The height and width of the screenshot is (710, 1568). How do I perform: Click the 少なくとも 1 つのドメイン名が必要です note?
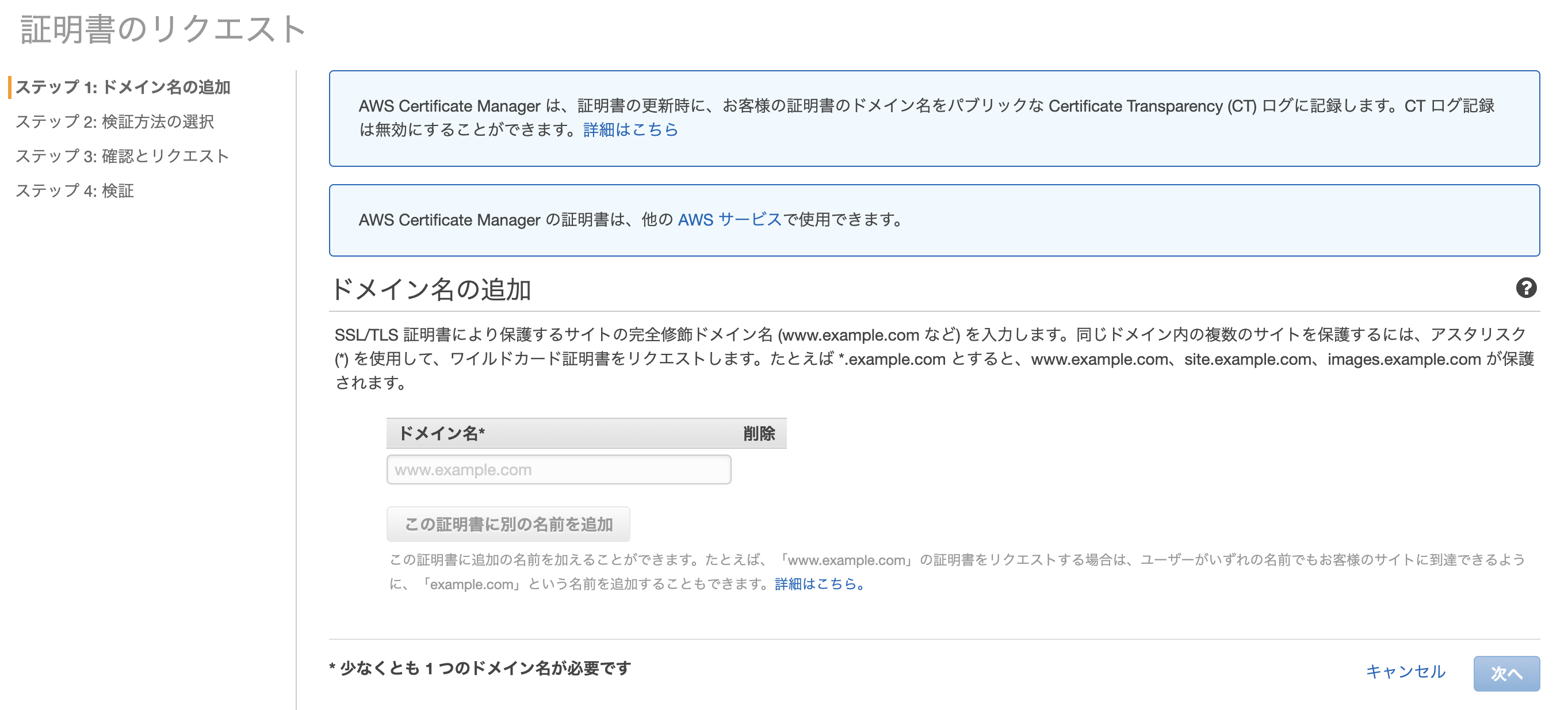click(480, 668)
